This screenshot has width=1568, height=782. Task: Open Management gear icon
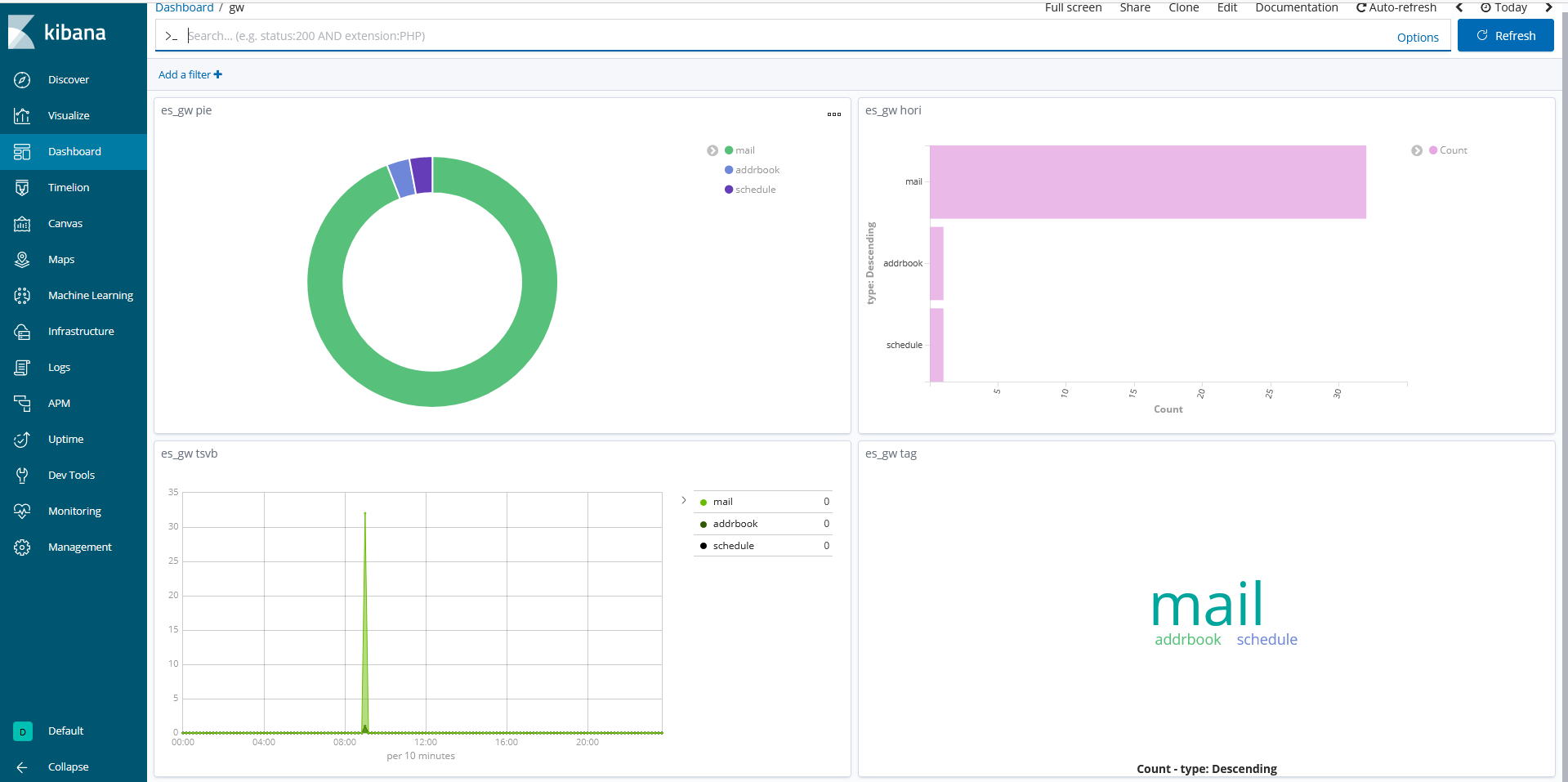[22, 547]
